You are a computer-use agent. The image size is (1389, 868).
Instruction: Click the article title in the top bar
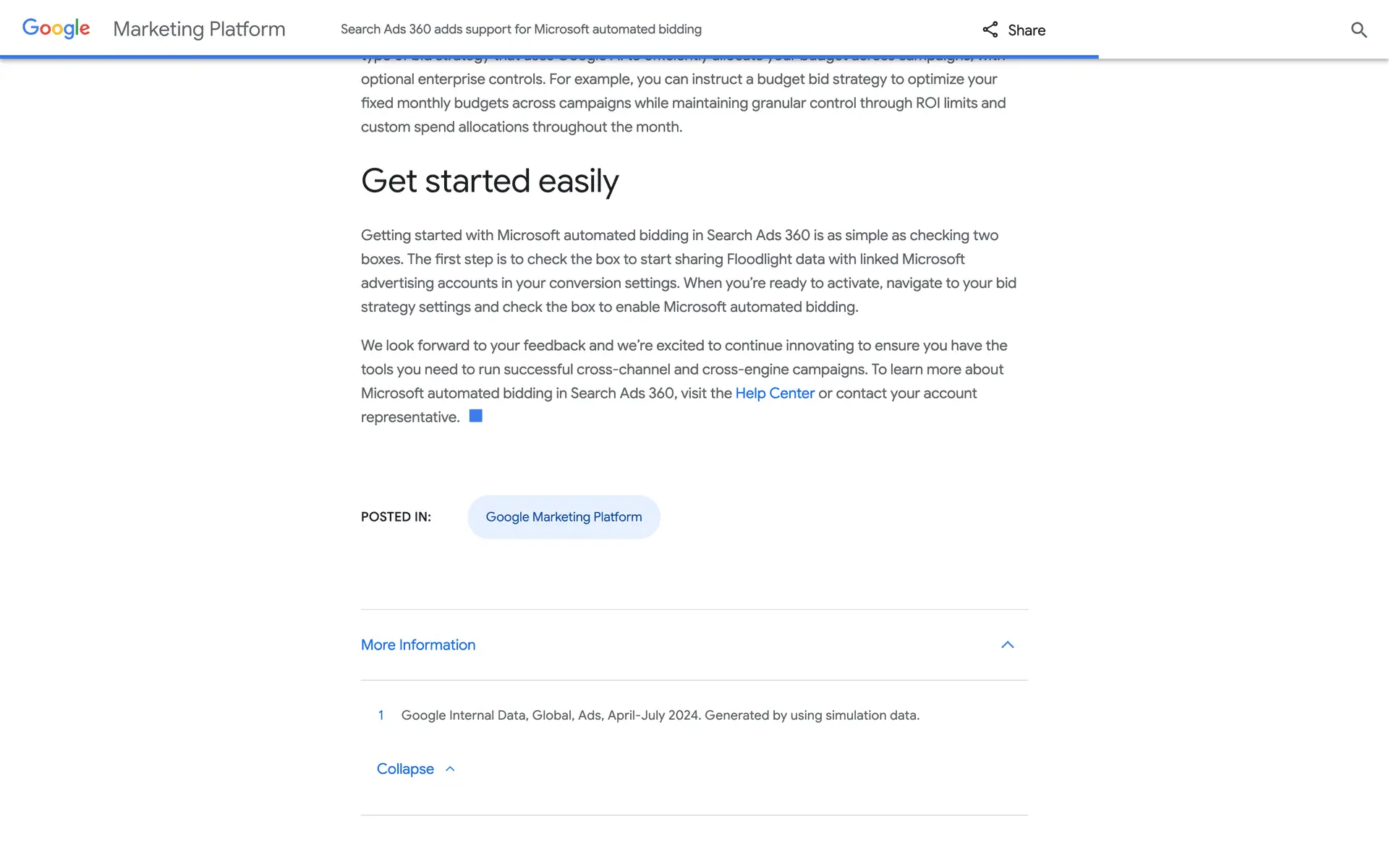tap(521, 29)
